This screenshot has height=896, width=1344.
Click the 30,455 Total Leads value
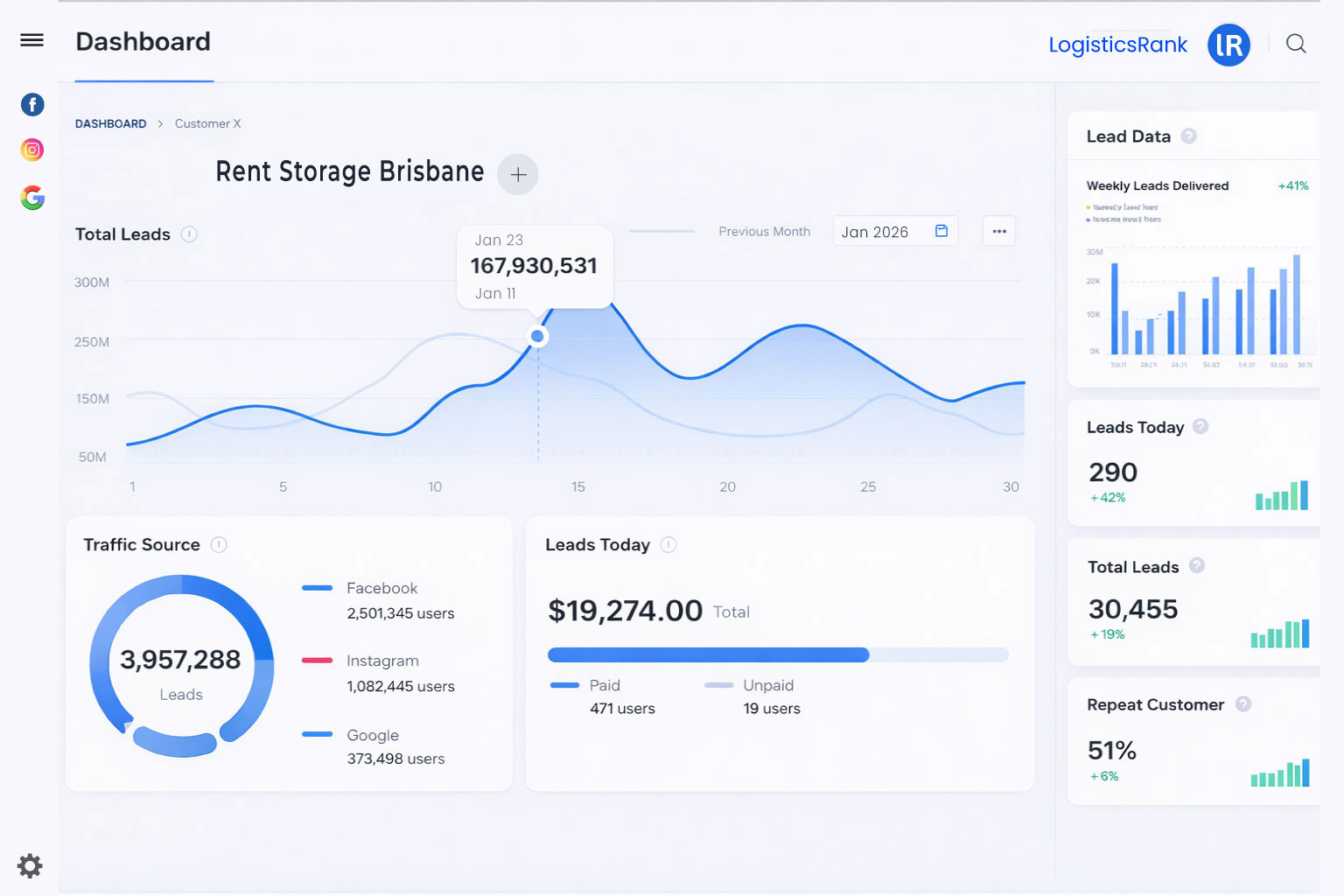click(1133, 609)
